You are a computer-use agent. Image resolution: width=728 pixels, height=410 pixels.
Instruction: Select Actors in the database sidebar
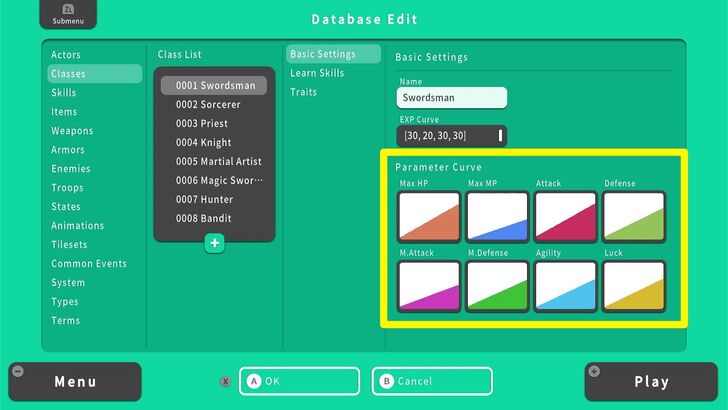(x=65, y=55)
